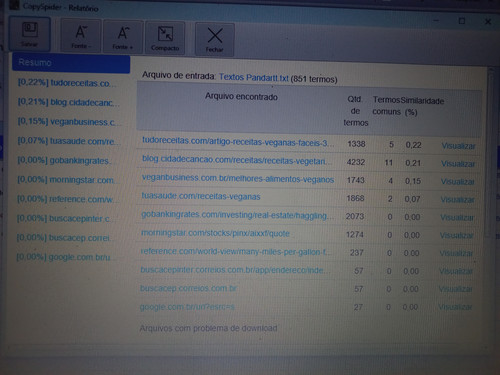Click the 1338 term count cell
Screen dimensions: 500x375
tap(356, 144)
